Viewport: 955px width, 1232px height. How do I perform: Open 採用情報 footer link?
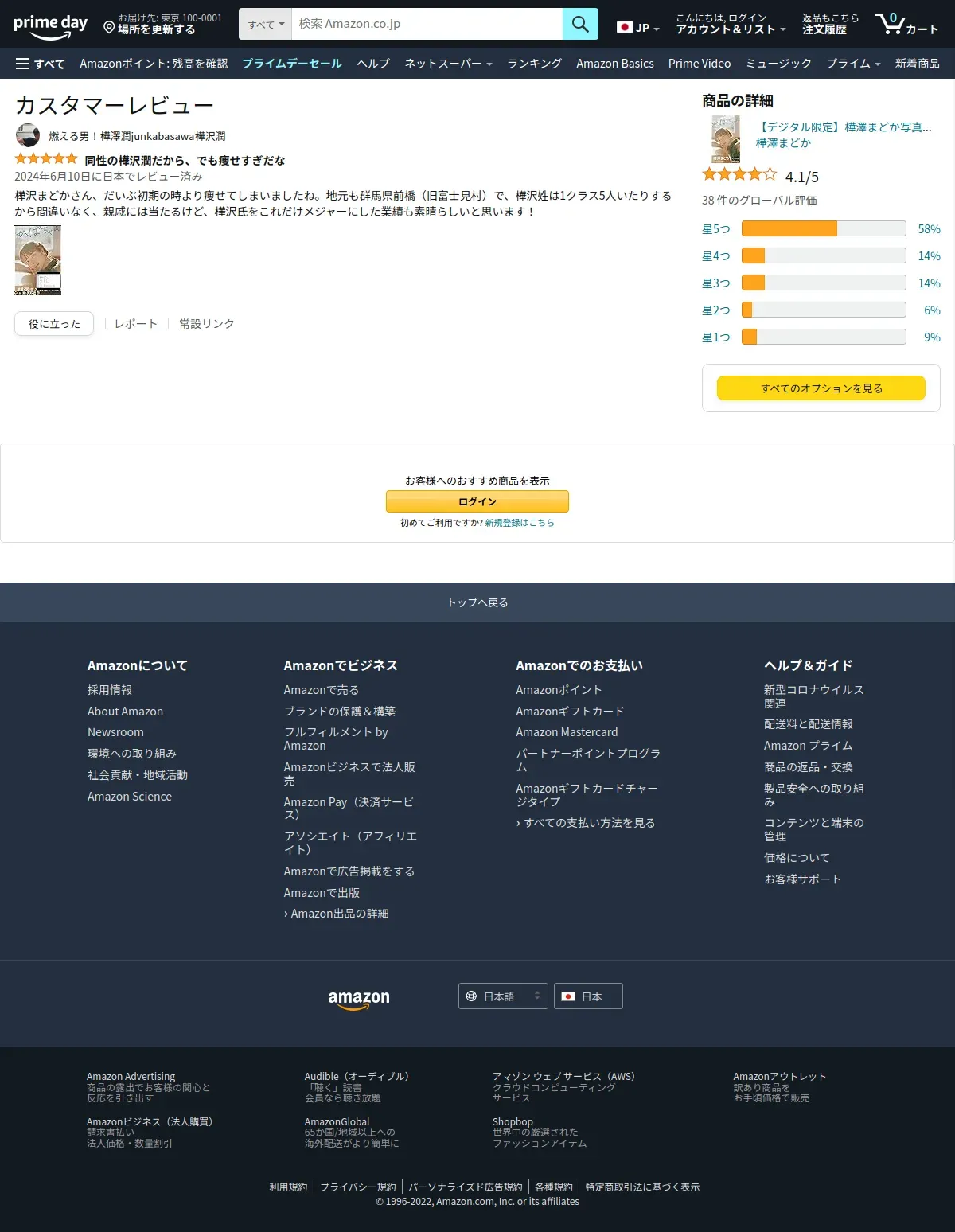pyautogui.click(x=110, y=690)
